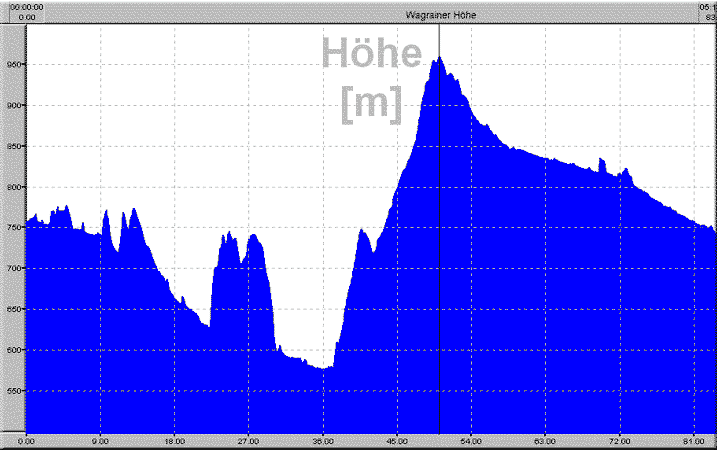Screen dimensions: 717x450
Task: Click the 9.00 distance axis label
Action: pos(100,441)
